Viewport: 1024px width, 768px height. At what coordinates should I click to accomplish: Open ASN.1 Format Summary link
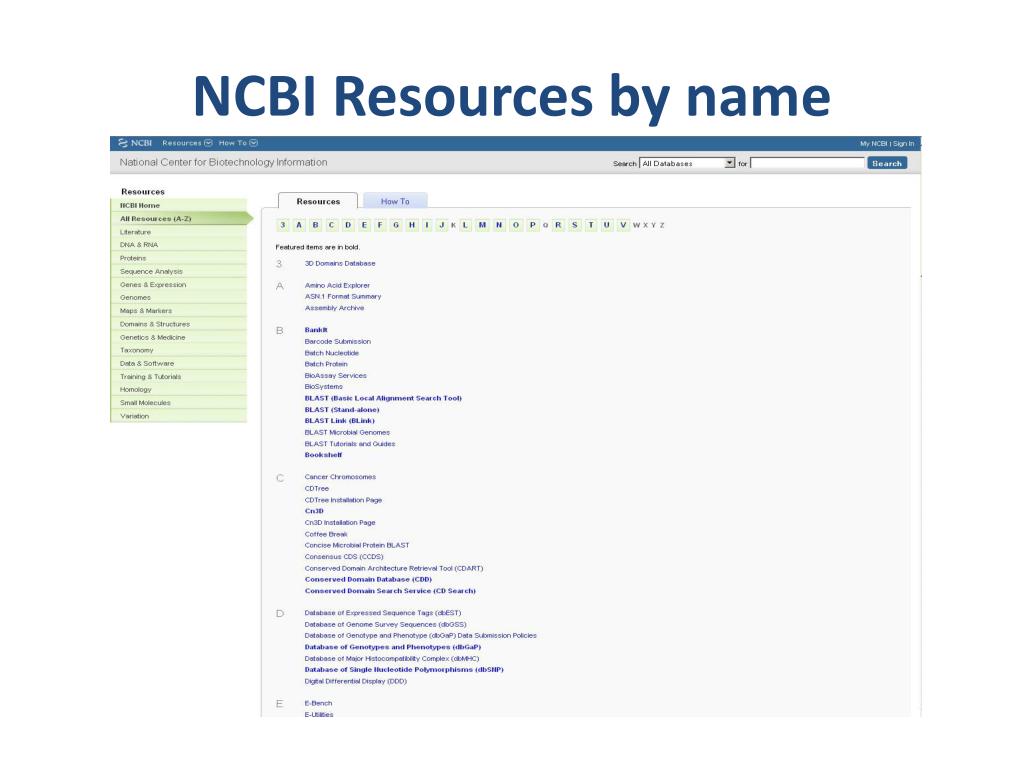pyautogui.click(x=343, y=296)
